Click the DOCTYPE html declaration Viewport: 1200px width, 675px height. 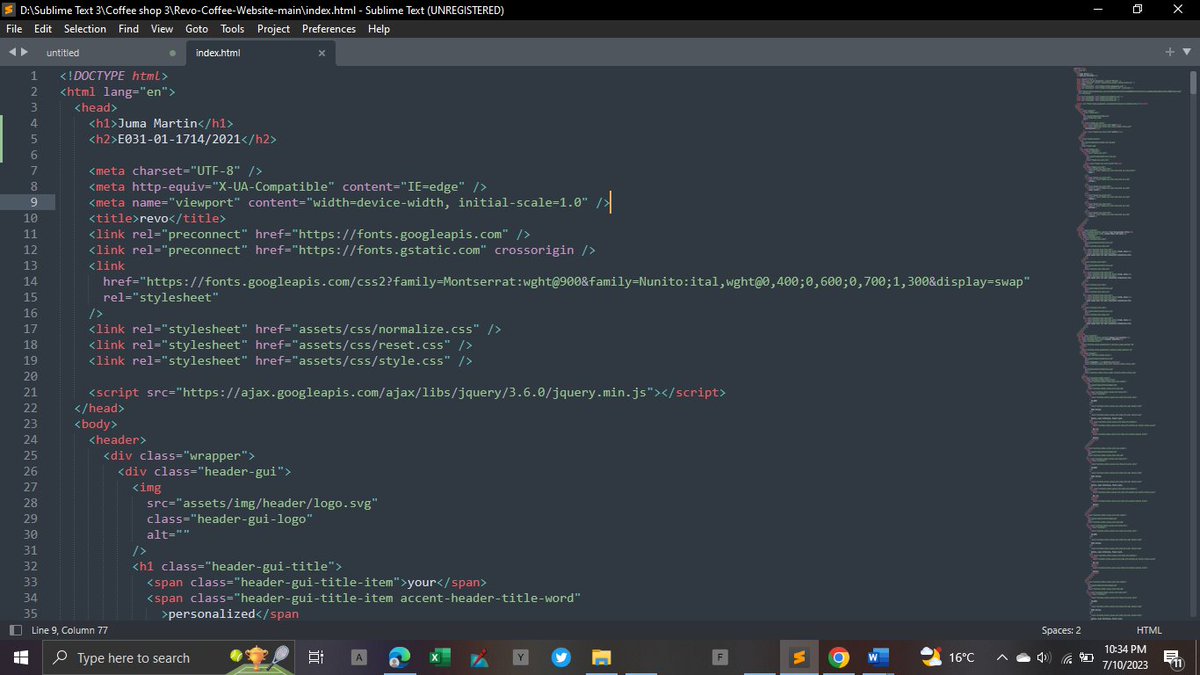pos(114,76)
